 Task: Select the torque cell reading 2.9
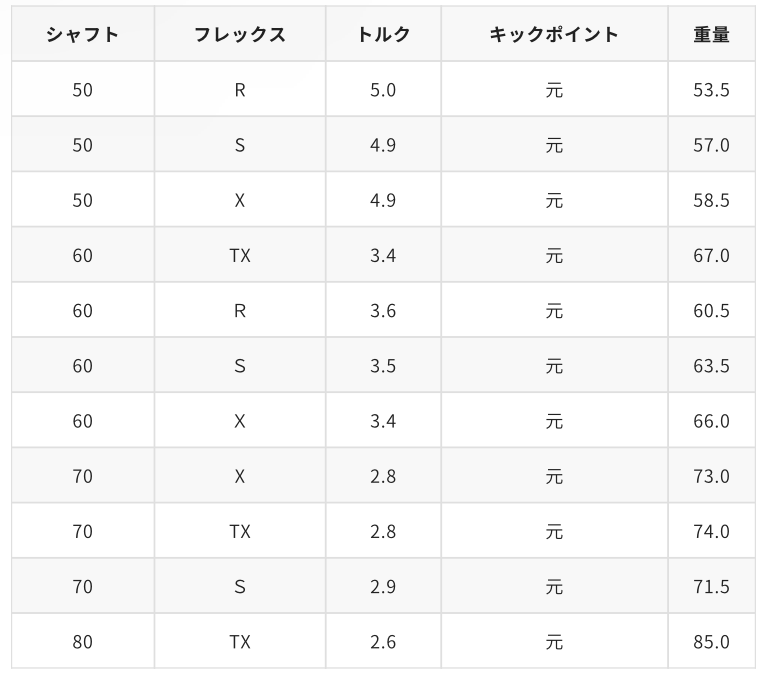click(383, 586)
